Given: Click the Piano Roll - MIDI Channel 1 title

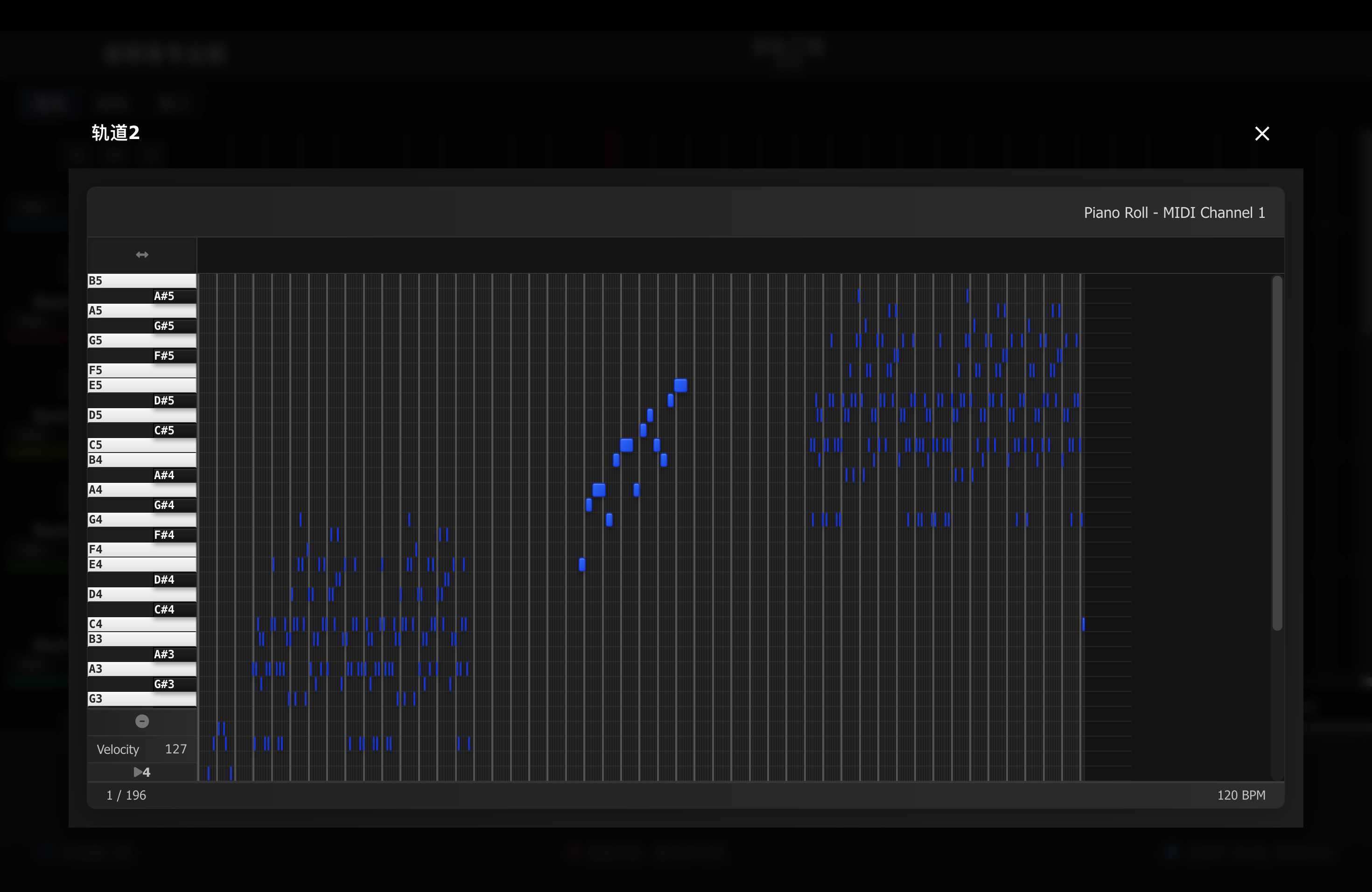Looking at the screenshot, I should pyautogui.click(x=1174, y=213).
